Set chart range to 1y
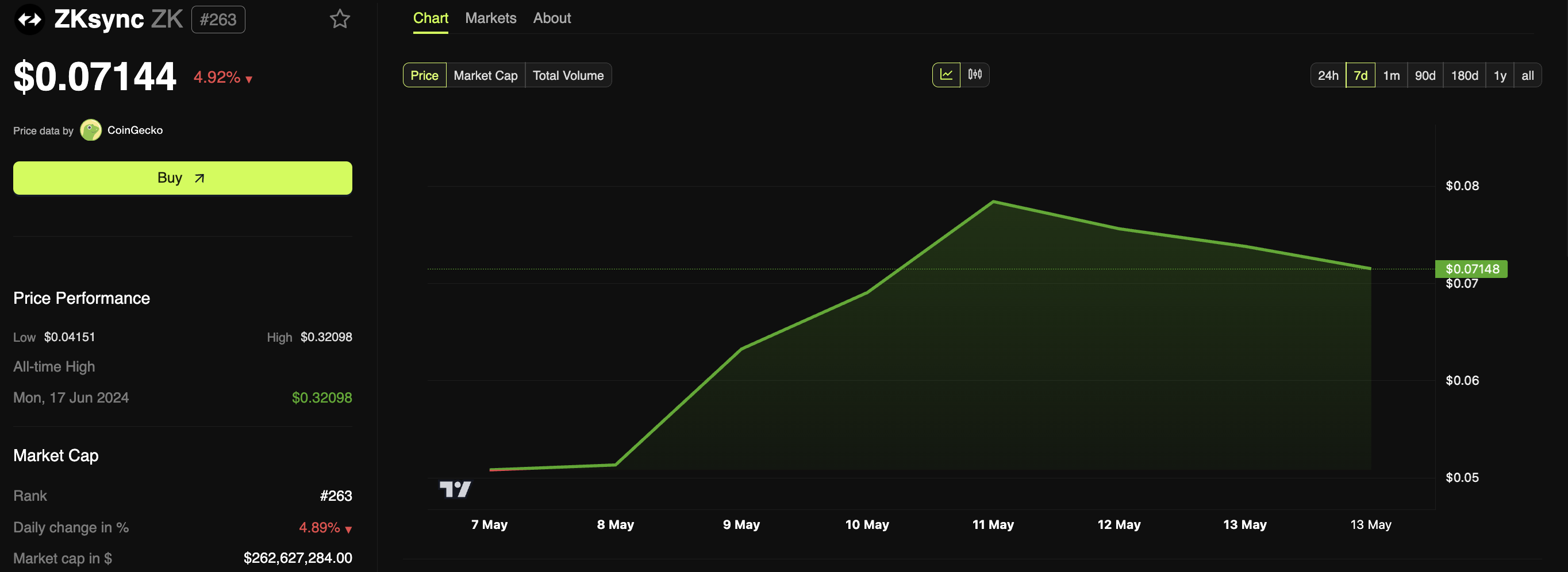Image resolution: width=1568 pixels, height=572 pixels. point(1500,75)
